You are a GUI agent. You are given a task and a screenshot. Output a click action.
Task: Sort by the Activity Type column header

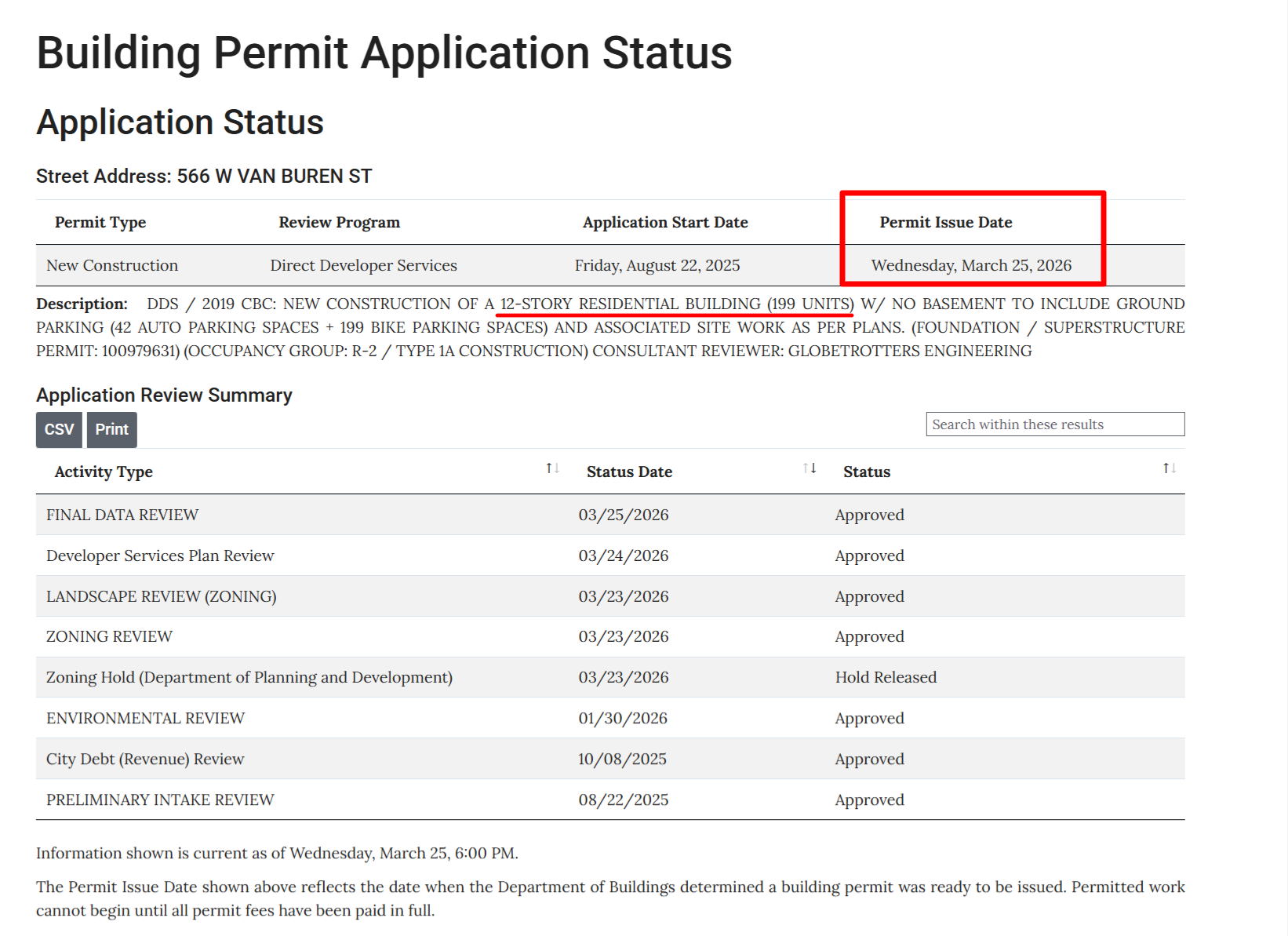[x=103, y=472]
